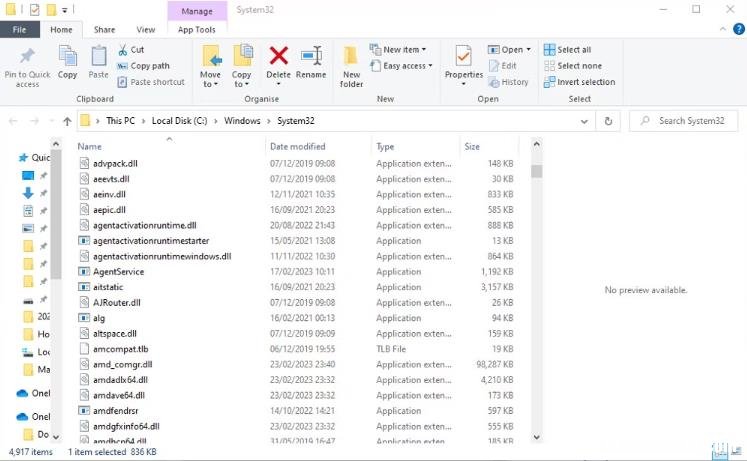Click Select all in ribbon
This screenshot has height=461, width=747.
[x=567, y=50]
